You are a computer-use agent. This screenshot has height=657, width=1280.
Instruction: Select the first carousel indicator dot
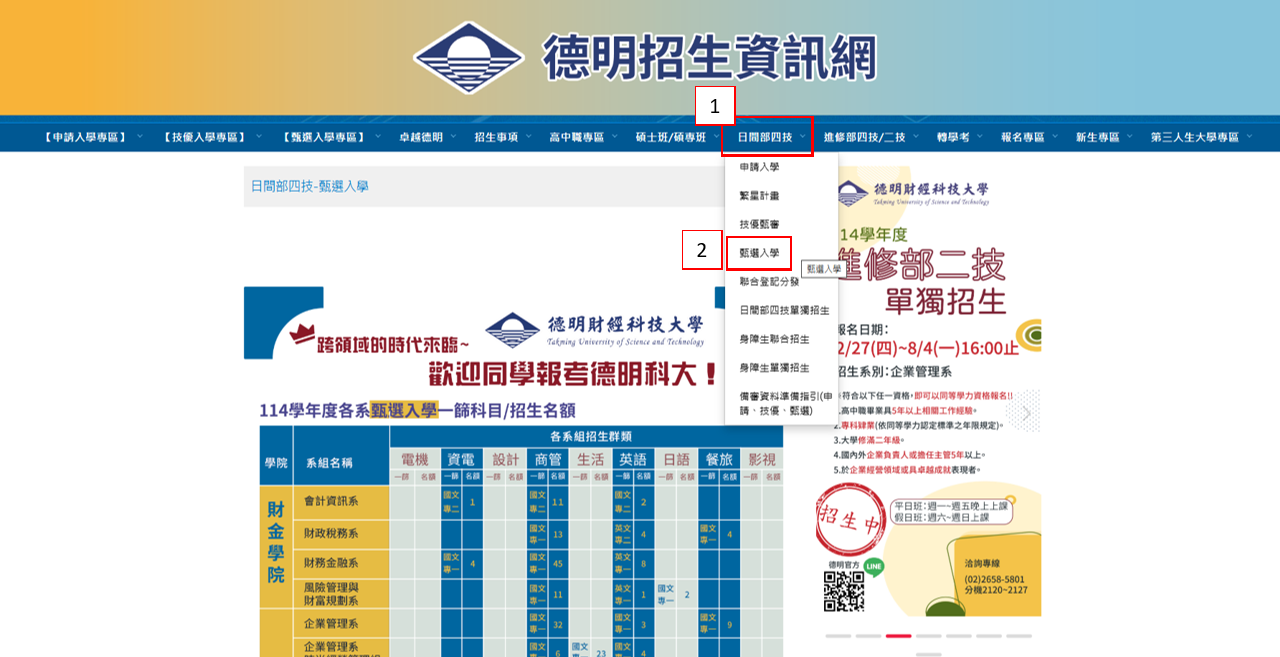(838, 636)
